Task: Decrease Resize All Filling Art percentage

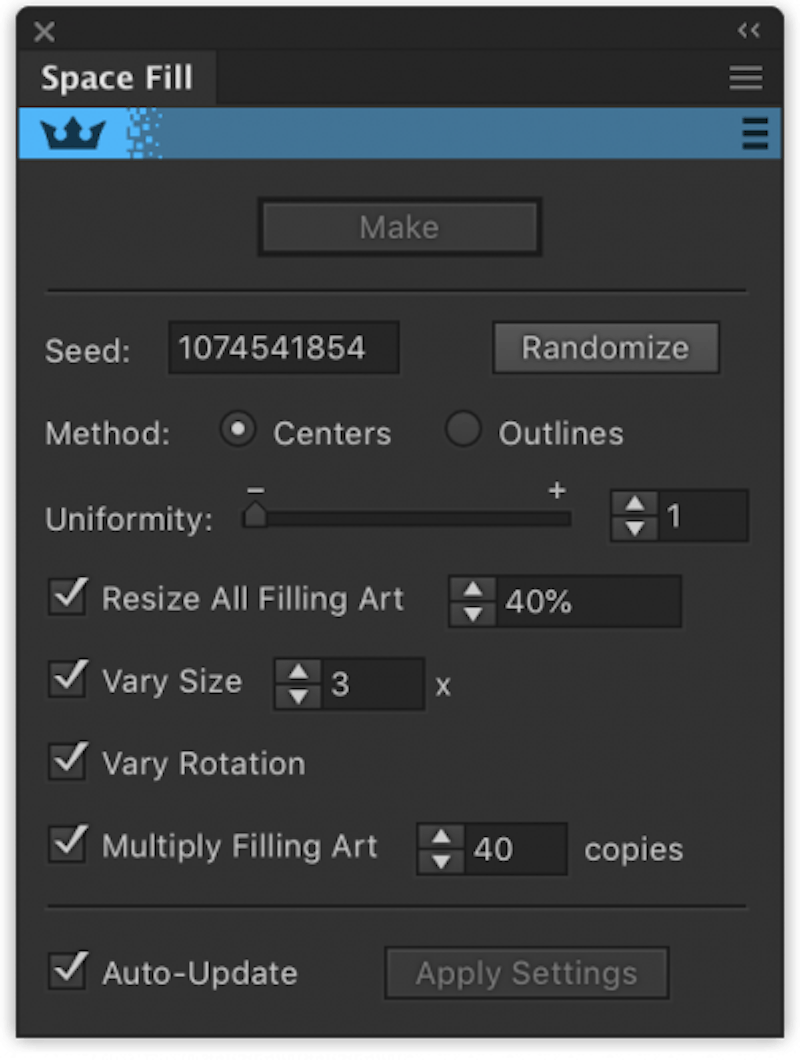Action: (x=473, y=613)
